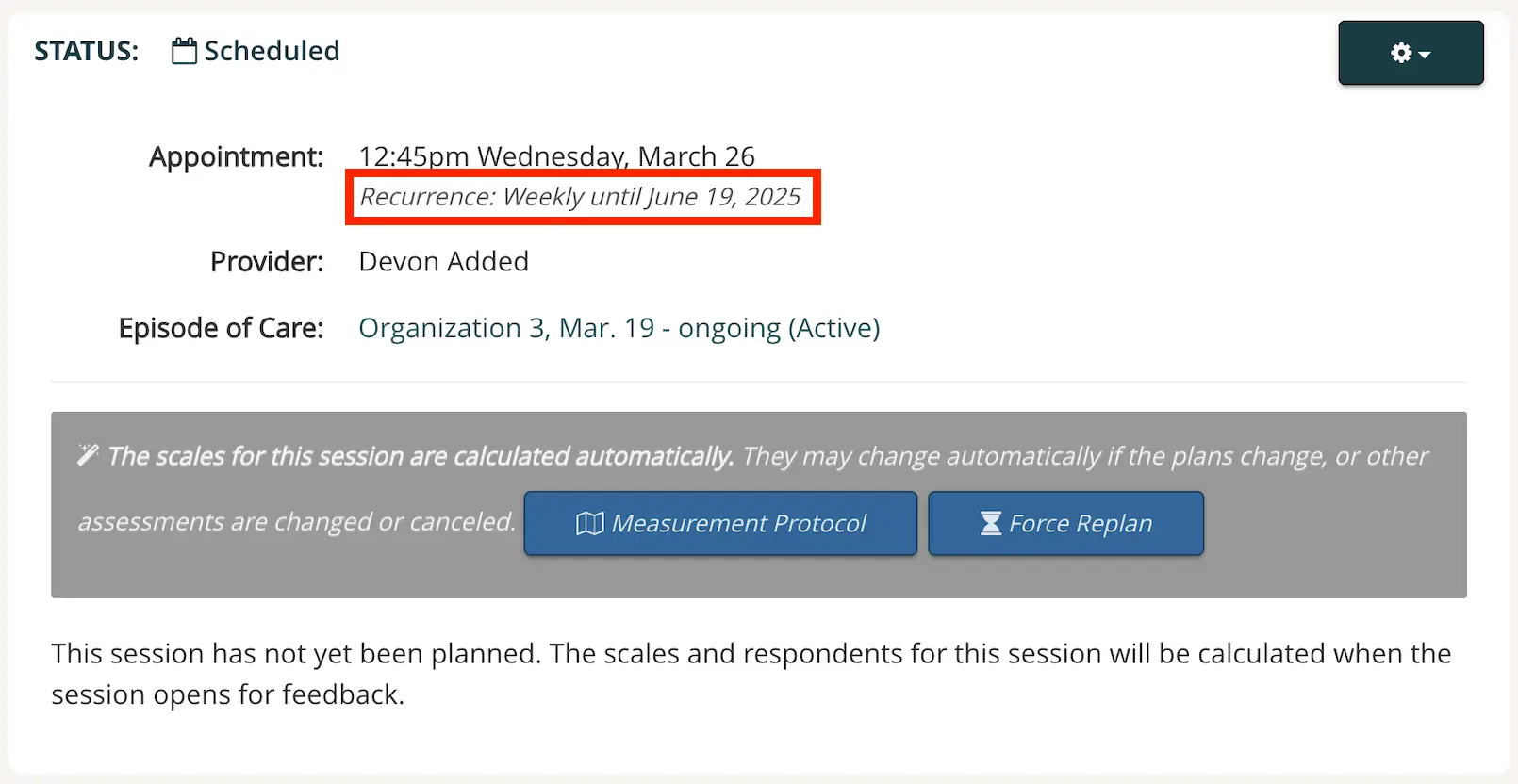Click the Appointment row label
Screen dimensions: 1518x784
[x=235, y=156]
